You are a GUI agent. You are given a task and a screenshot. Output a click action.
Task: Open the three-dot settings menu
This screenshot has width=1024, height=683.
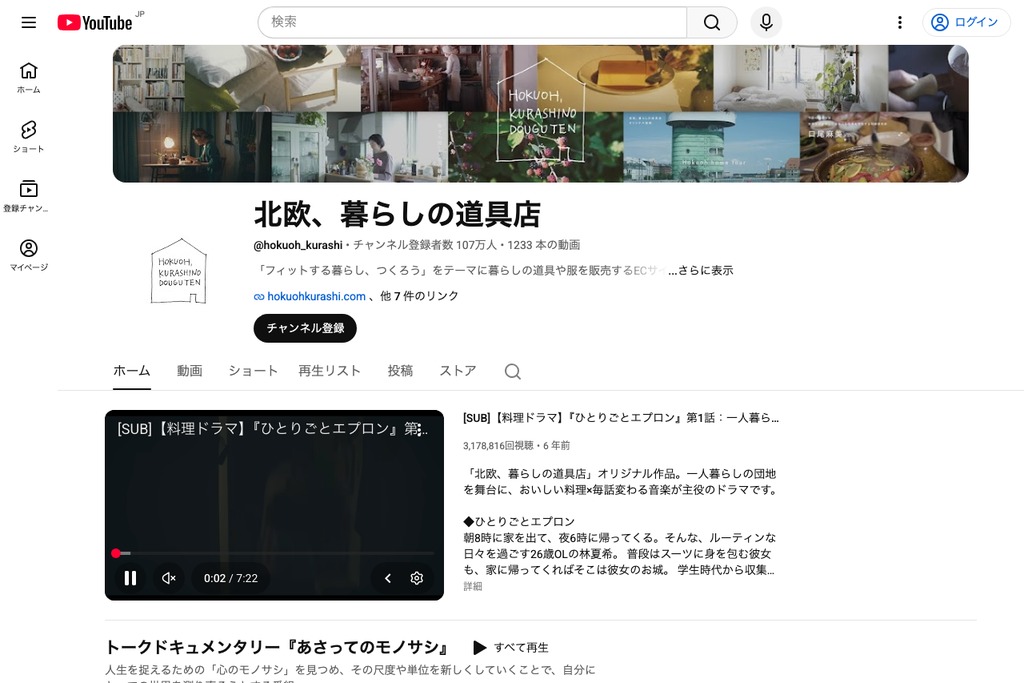(x=900, y=22)
